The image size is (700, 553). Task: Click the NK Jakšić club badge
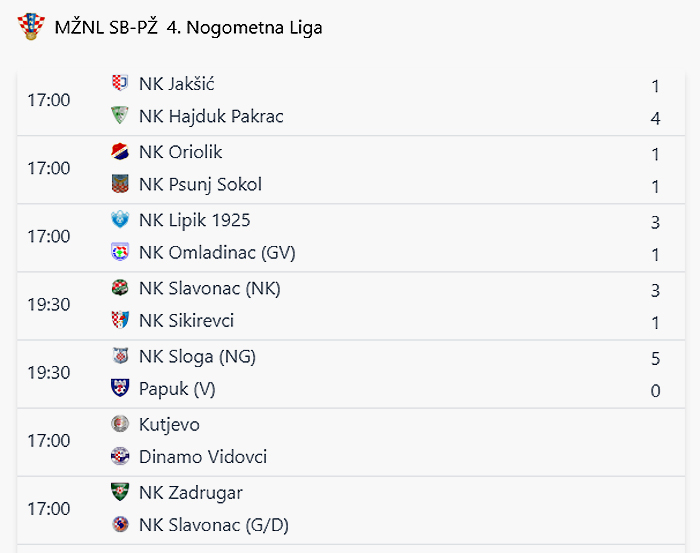point(120,83)
